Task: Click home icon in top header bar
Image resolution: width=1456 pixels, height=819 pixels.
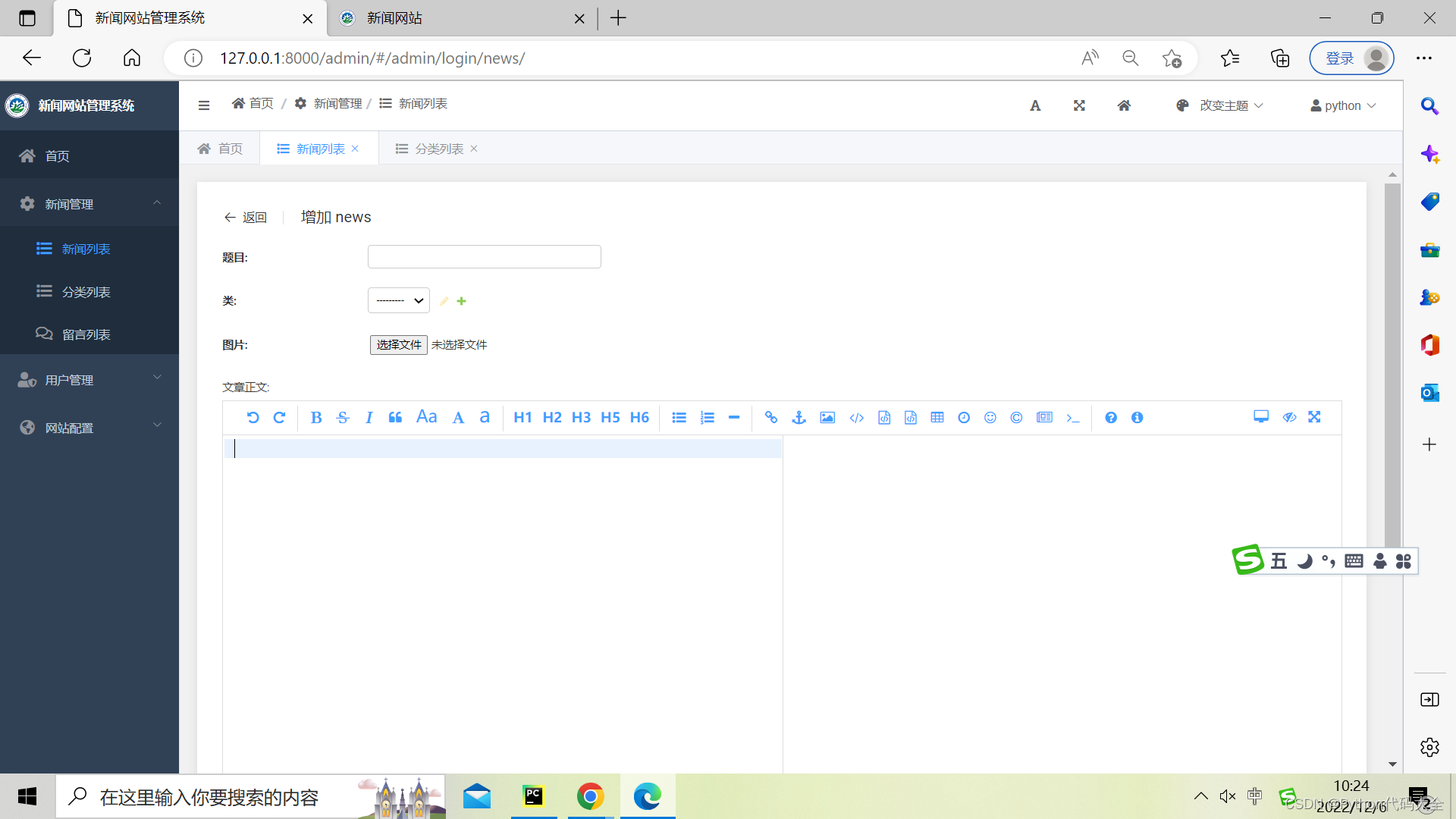Action: click(1124, 105)
